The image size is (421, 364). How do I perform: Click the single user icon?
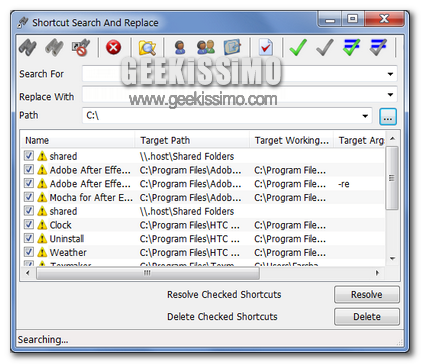tap(180, 47)
